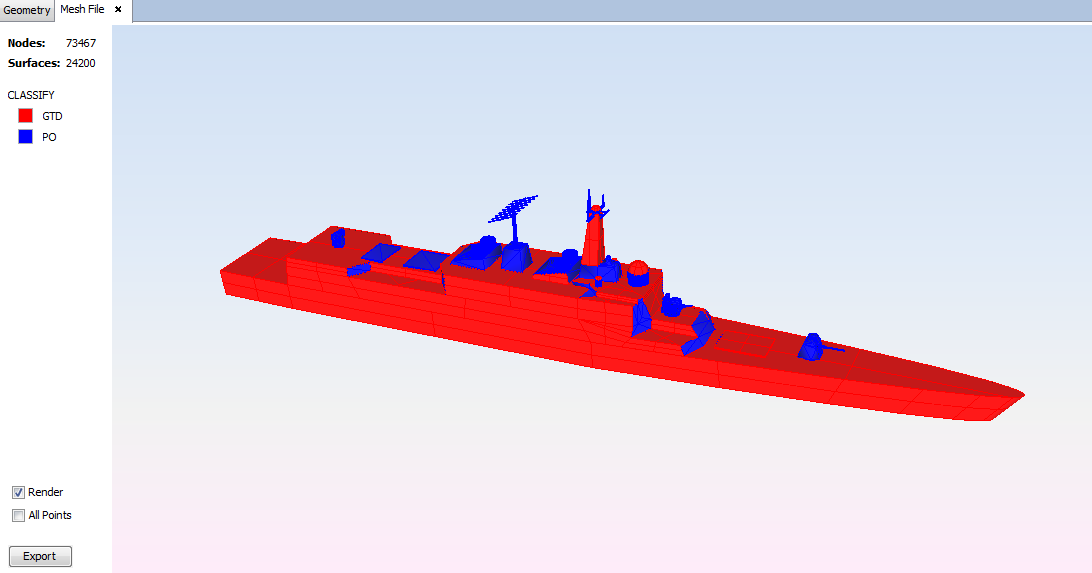The height and width of the screenshot is (573, 1092).
Task: Select the GTD classification label
Action: (x=52, y=116)
